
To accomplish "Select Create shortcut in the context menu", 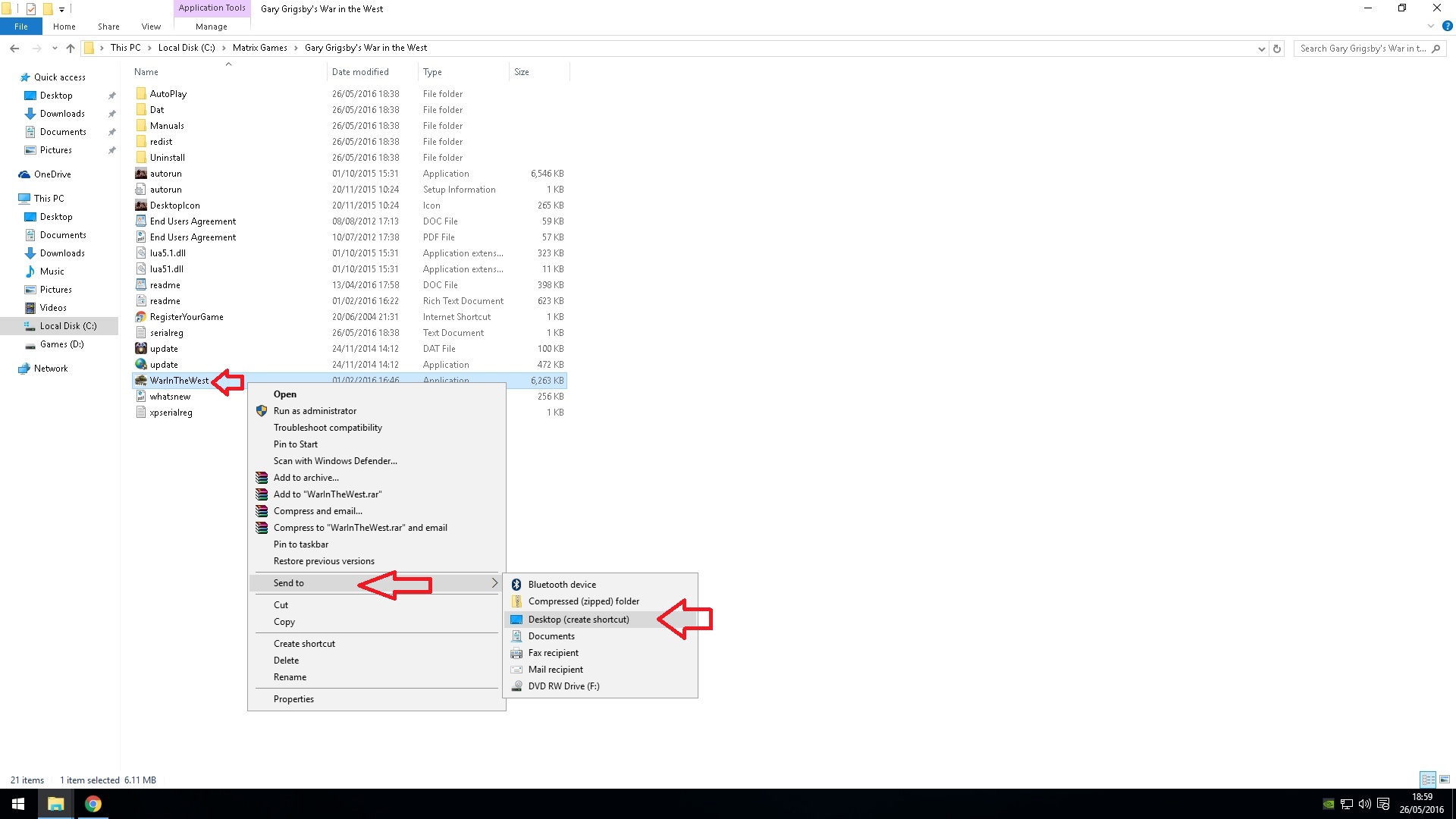I will [x=304, y=644].
